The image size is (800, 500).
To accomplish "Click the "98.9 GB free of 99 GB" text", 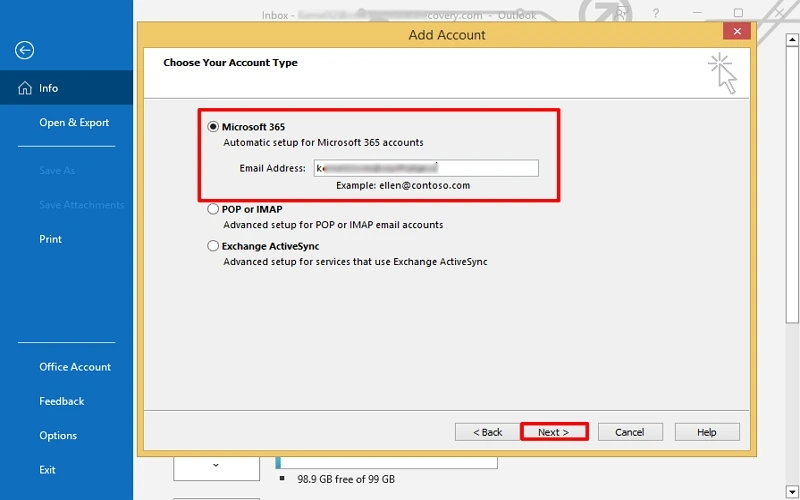I will click(x=346, y=479).
